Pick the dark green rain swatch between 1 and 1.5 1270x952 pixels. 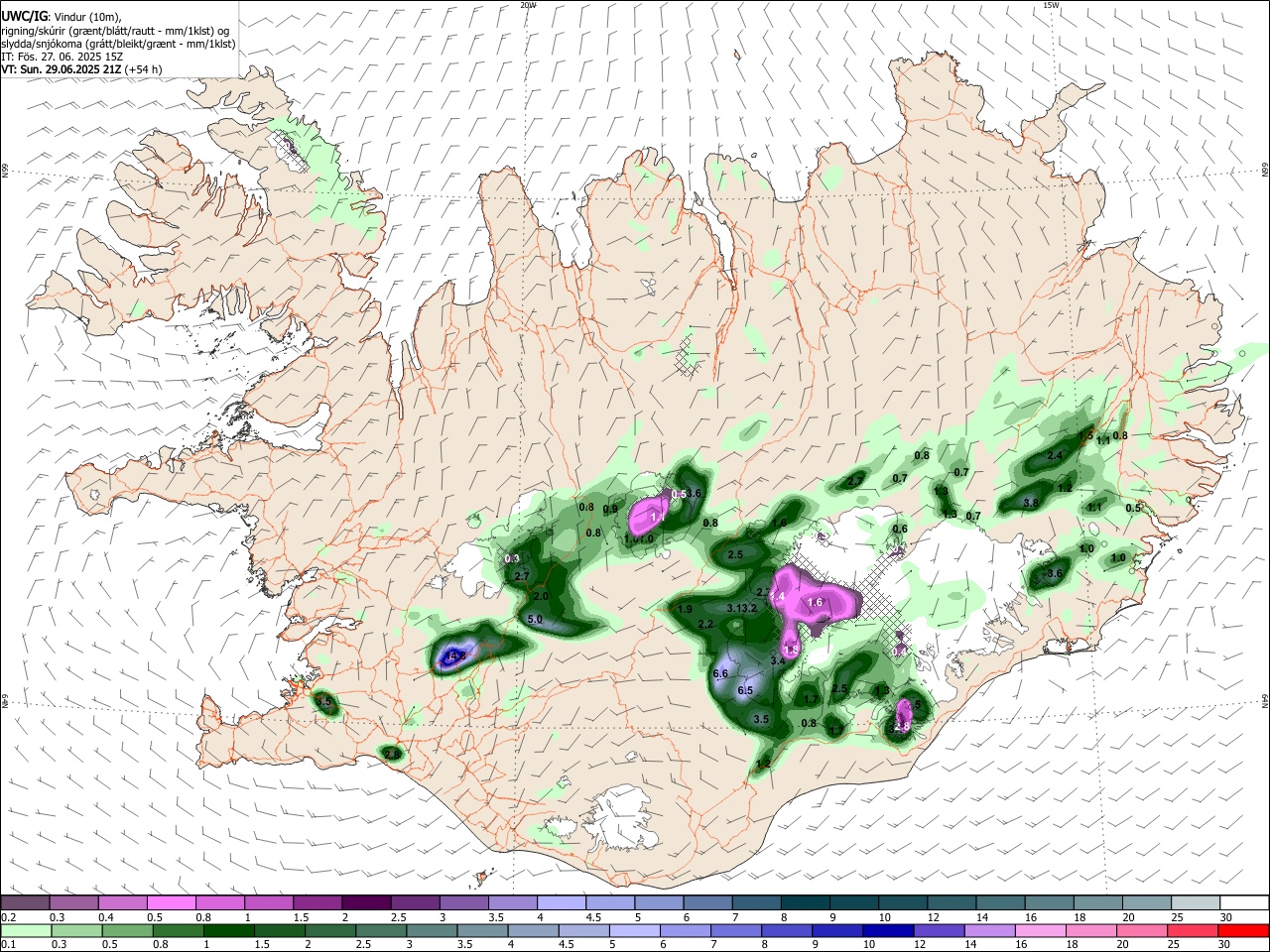tap(229, 931)
